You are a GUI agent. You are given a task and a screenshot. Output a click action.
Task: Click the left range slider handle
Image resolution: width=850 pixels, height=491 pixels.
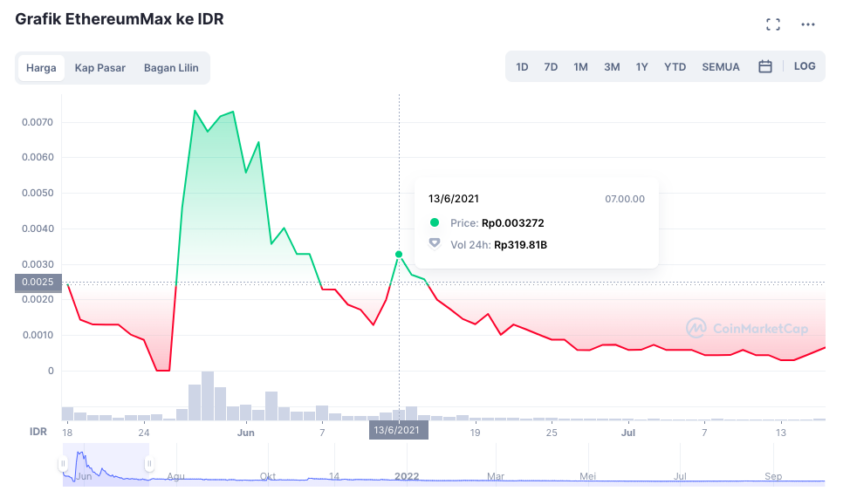pyautogui.click(x=63, y=463)
